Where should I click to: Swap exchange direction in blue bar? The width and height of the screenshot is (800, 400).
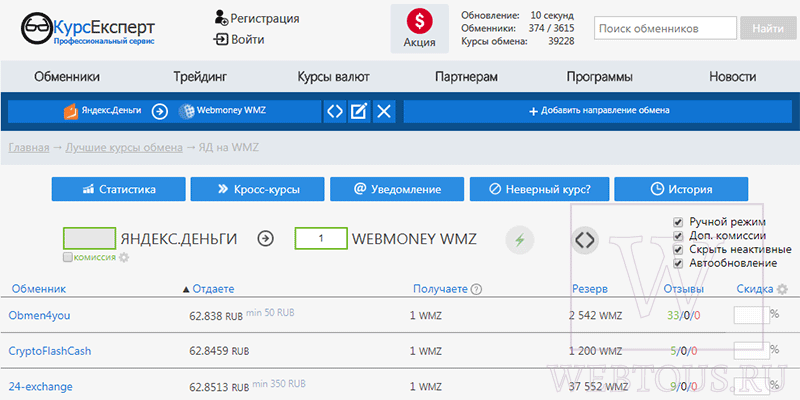coord(335,111)
